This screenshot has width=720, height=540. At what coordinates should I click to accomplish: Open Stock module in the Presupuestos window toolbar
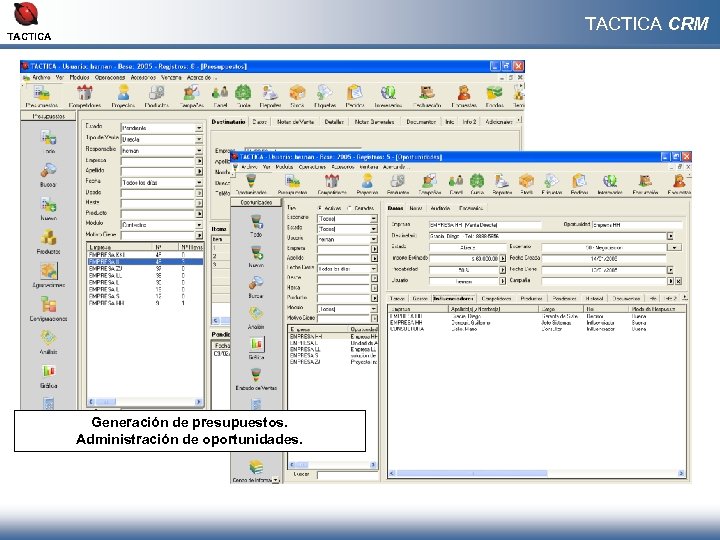(x=297, y=96)
